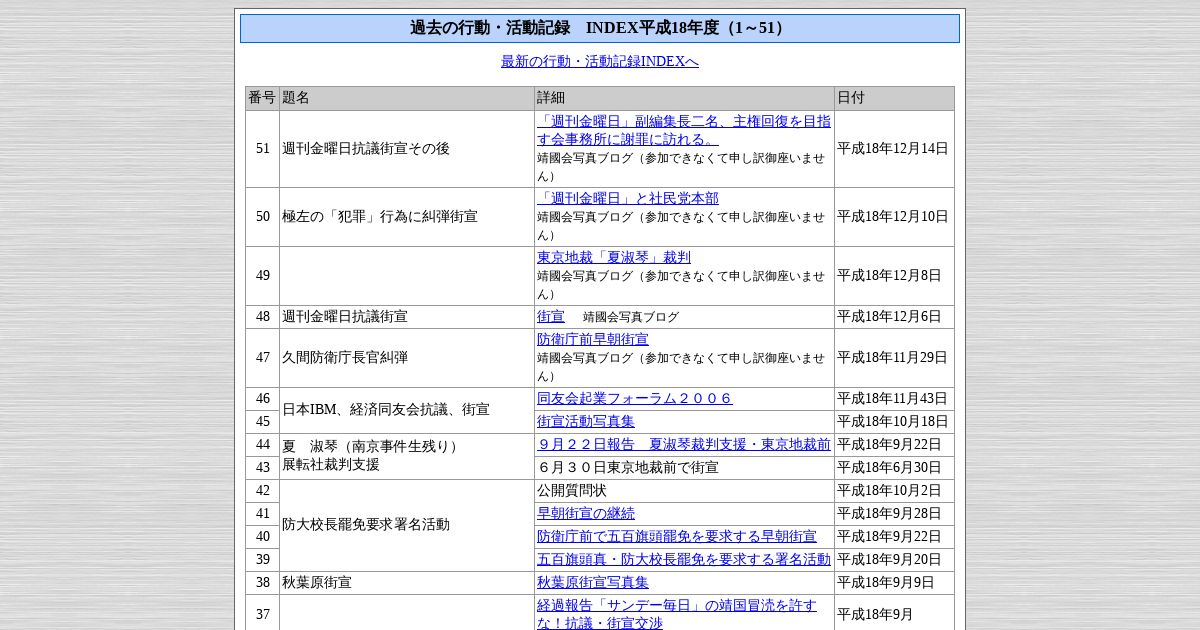Select the title 日本IBM、経済同友会抗議、街宣
This screenshot has height=630, width=1200.
(386, 409)
